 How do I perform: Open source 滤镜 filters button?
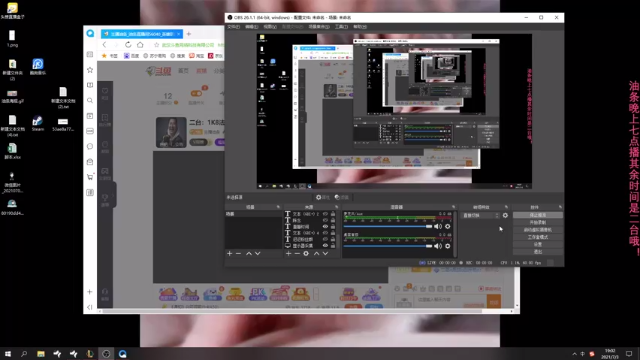click(342, 197)
